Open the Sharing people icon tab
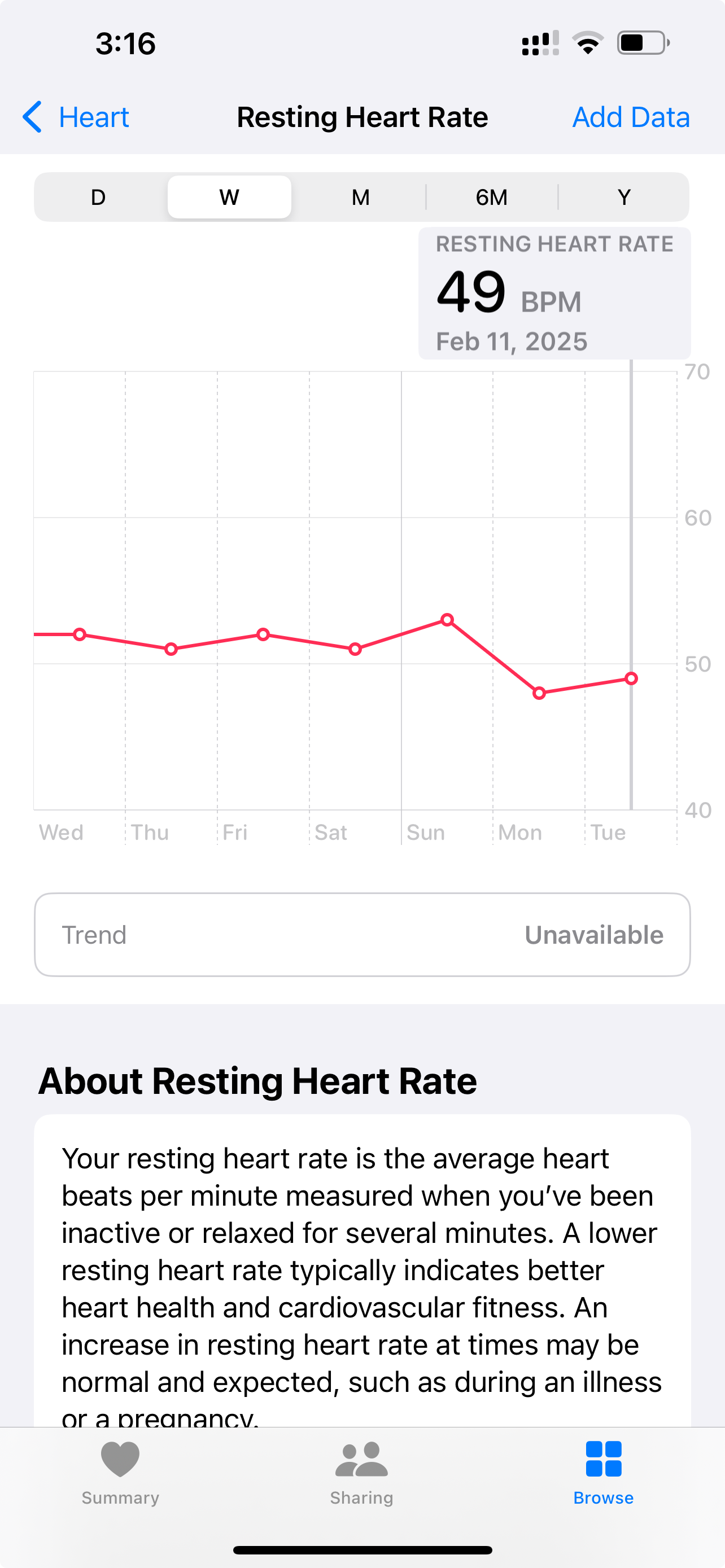 pyautogui.click(x=361, y=1459)
